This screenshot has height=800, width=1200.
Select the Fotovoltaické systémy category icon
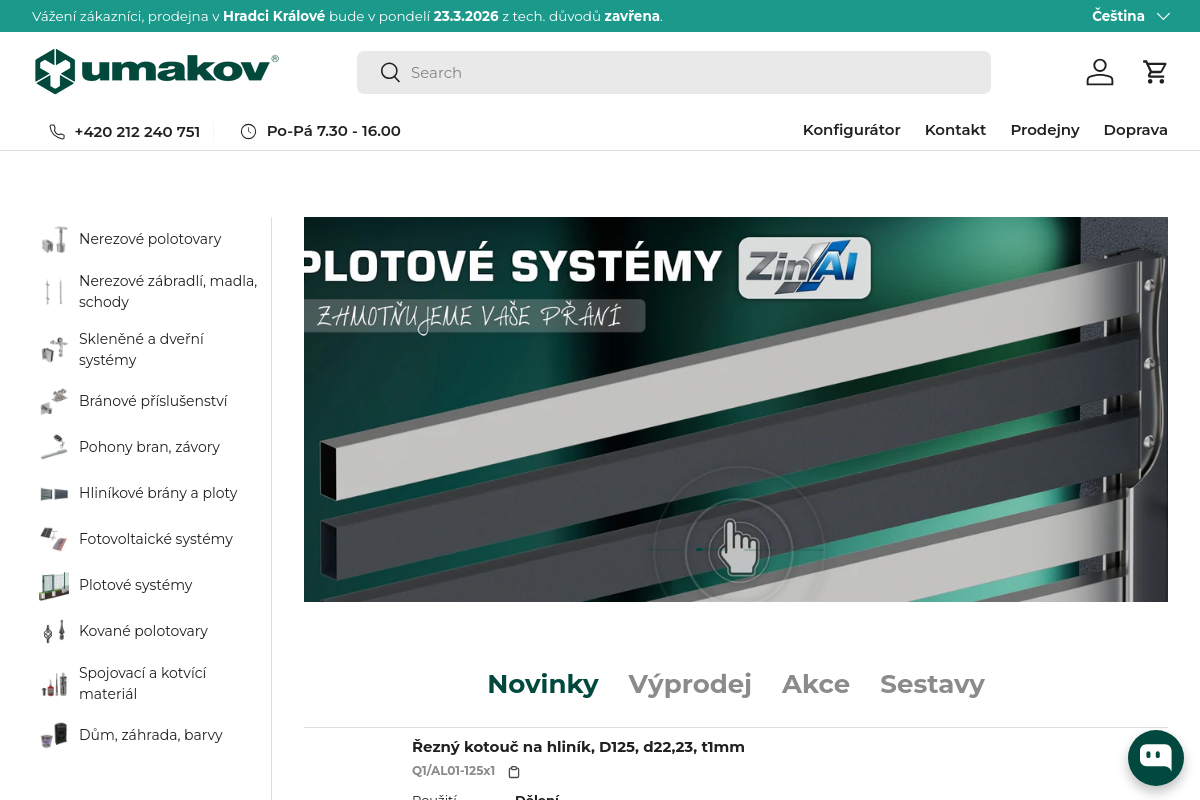click(x=55, y=538)
